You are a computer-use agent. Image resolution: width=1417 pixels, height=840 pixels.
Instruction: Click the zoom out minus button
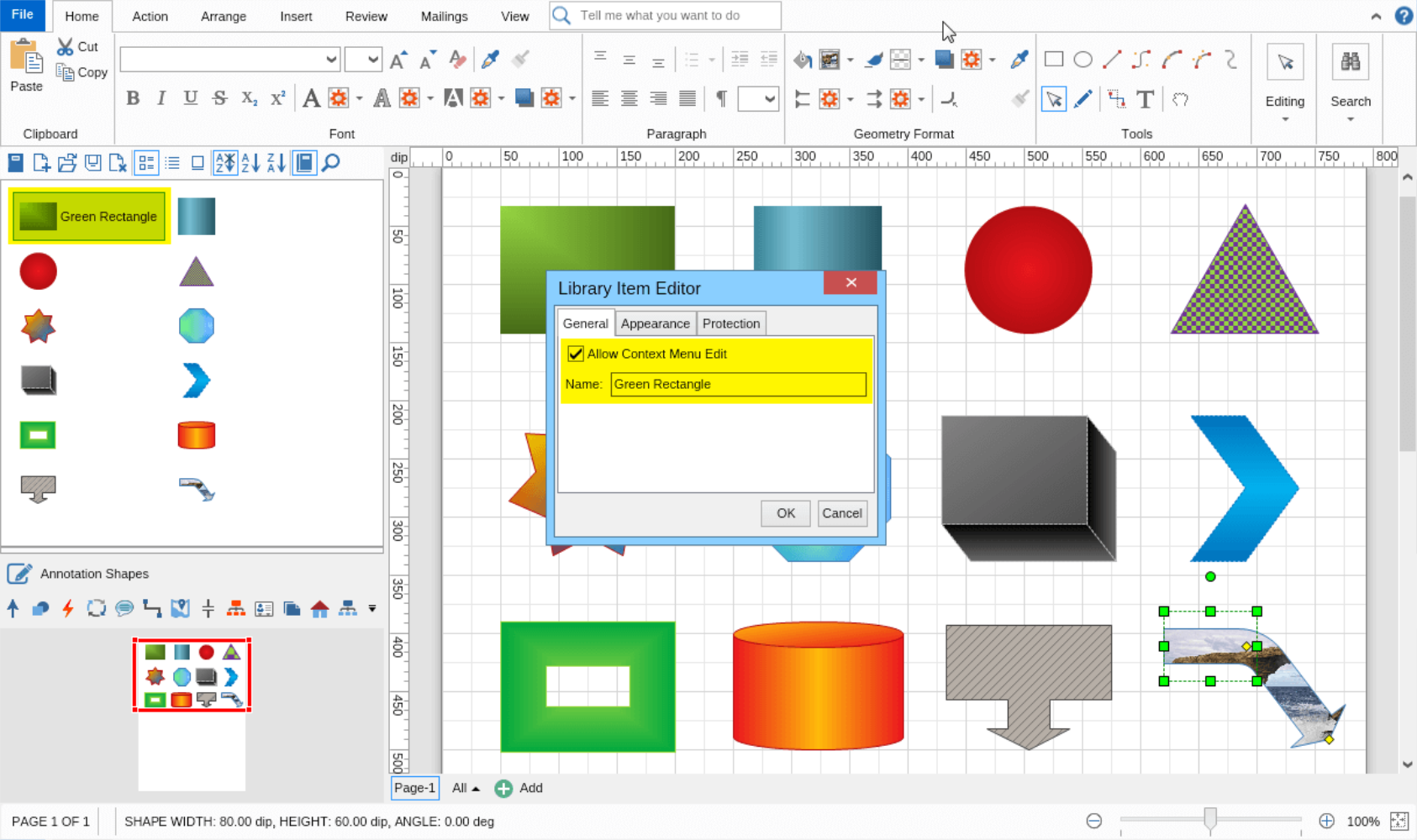pos(1094,821)
